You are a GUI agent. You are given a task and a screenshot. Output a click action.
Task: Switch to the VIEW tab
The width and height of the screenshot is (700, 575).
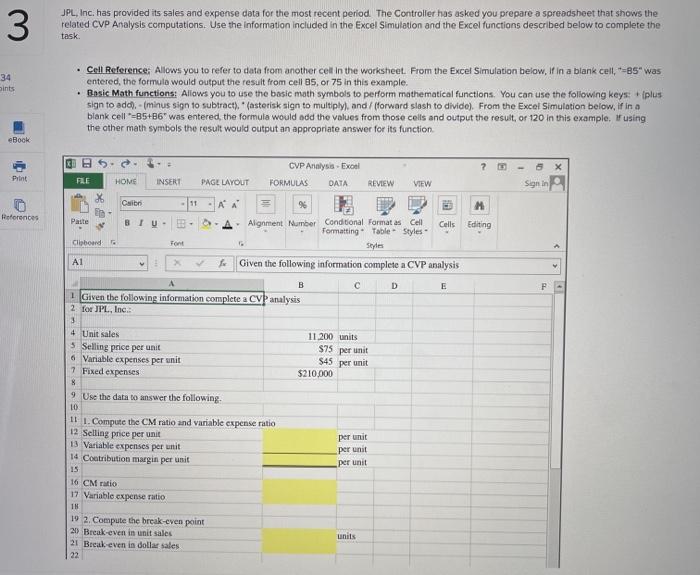click(422, 183)
